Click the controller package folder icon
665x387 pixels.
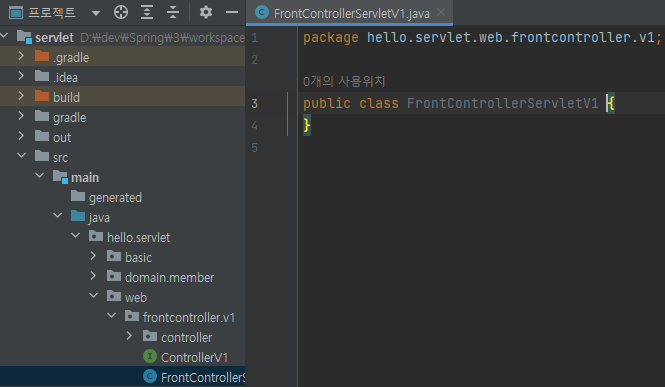click(x=150, y=336)
